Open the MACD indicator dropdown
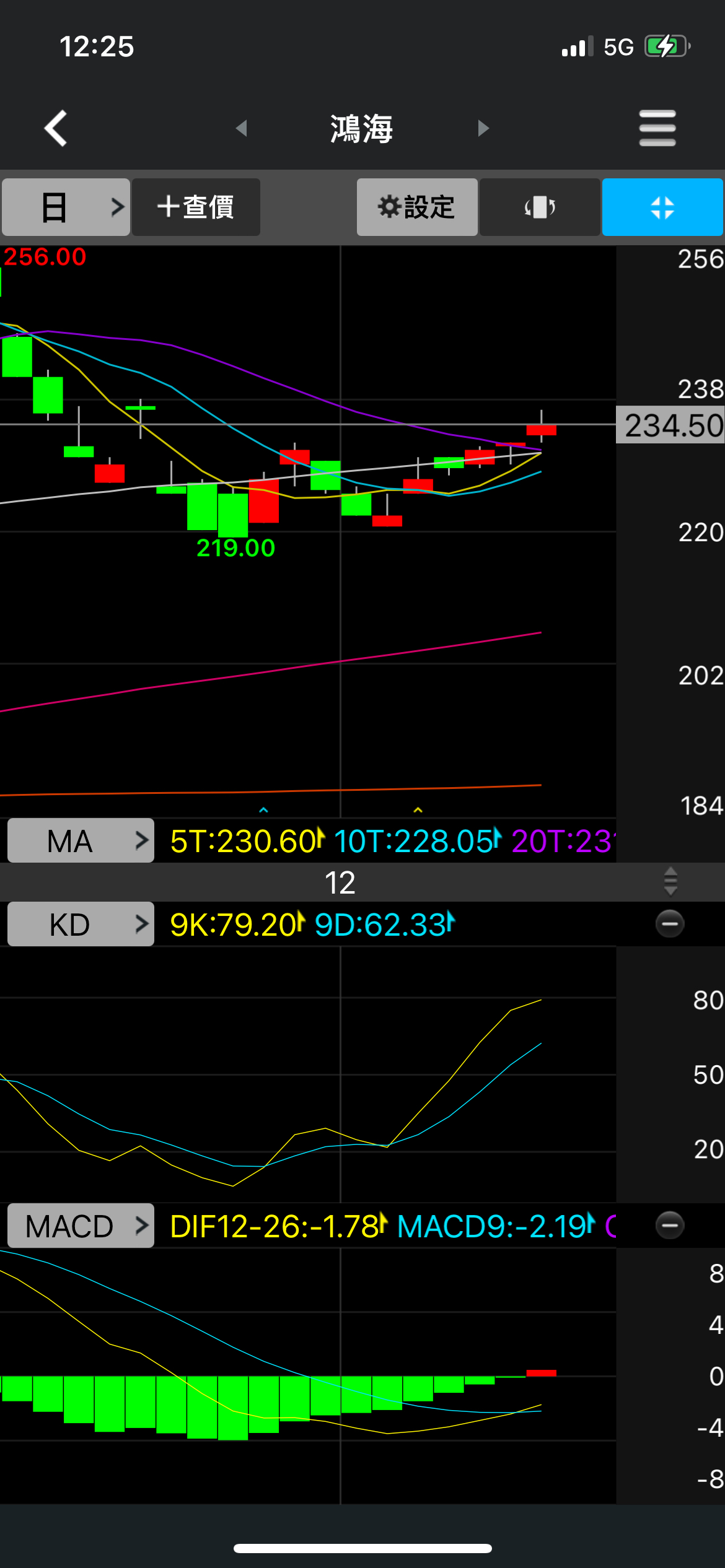 (x=81, y=1226)
